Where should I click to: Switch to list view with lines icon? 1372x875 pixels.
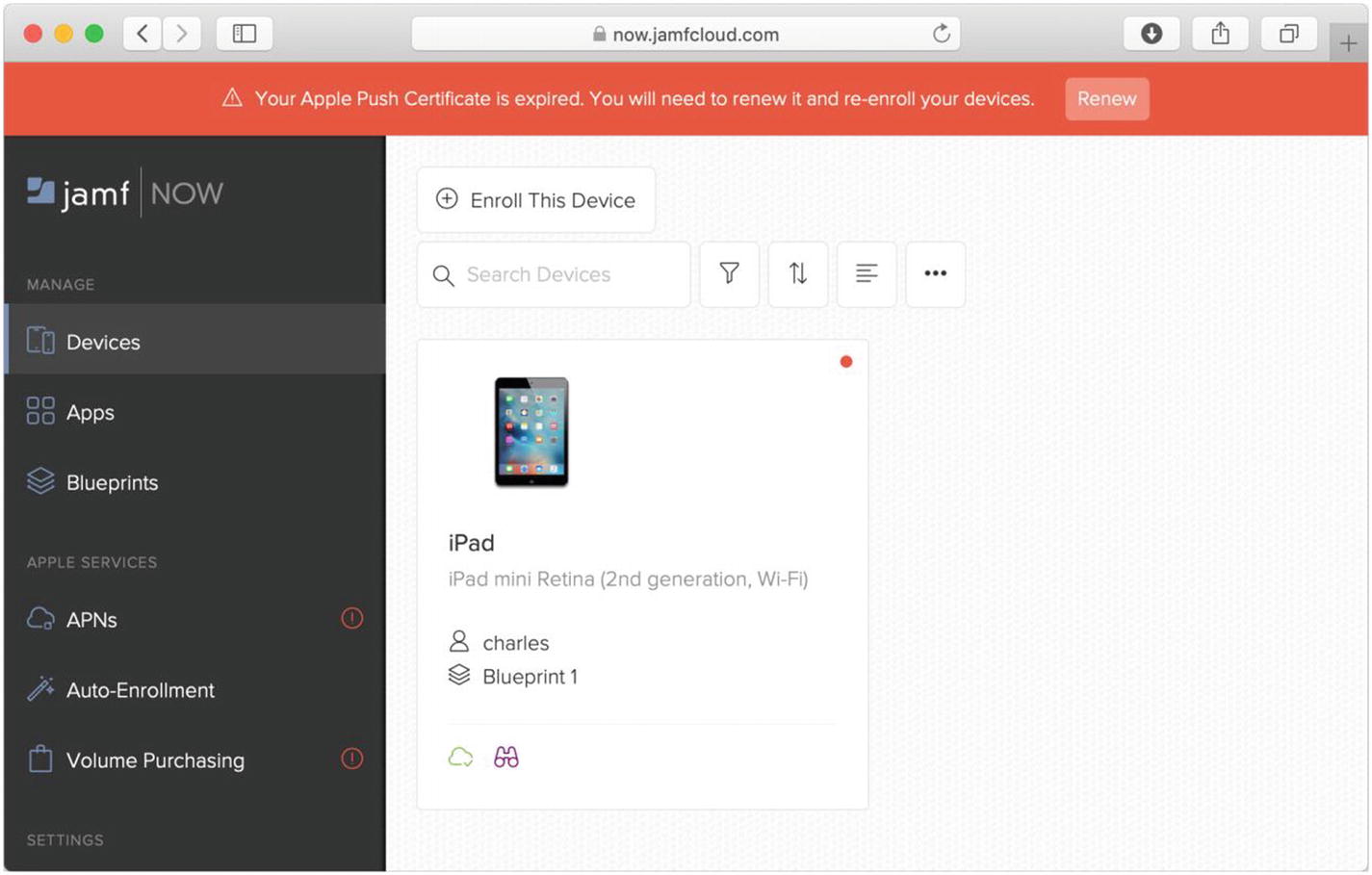(x=867, y=274)
